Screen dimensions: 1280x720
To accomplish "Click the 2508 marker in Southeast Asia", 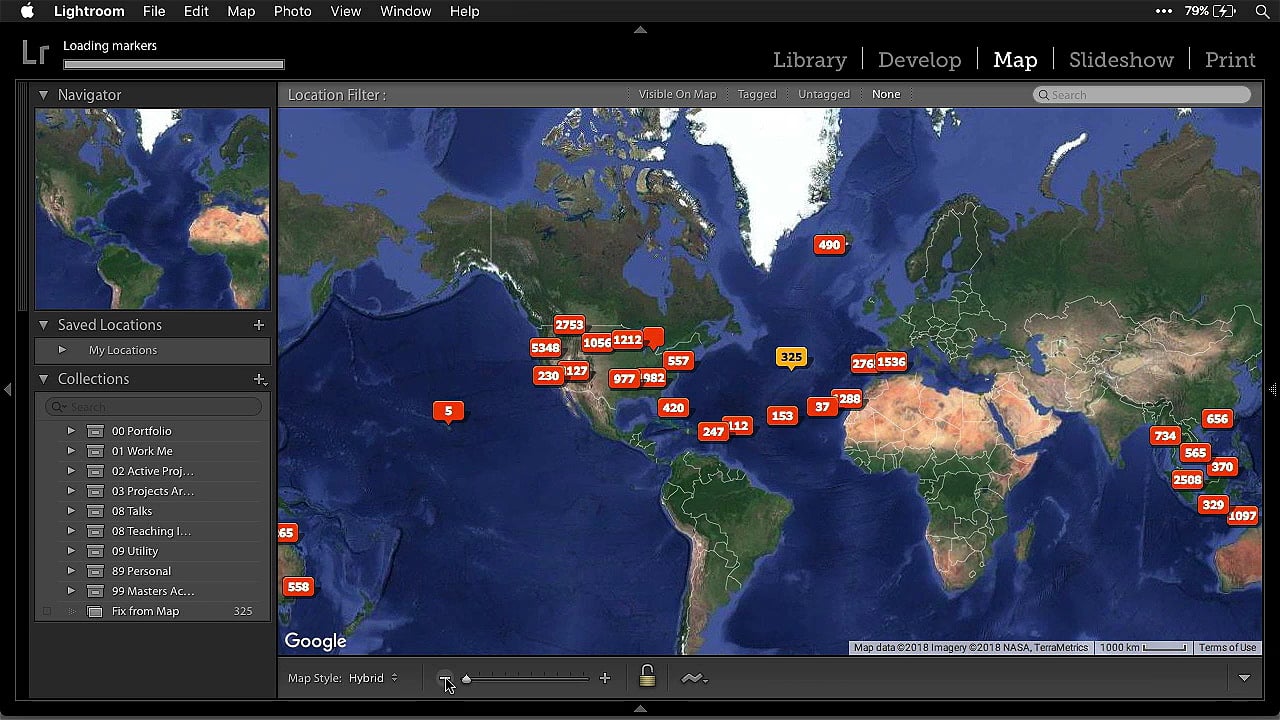I will (1187, 480).
